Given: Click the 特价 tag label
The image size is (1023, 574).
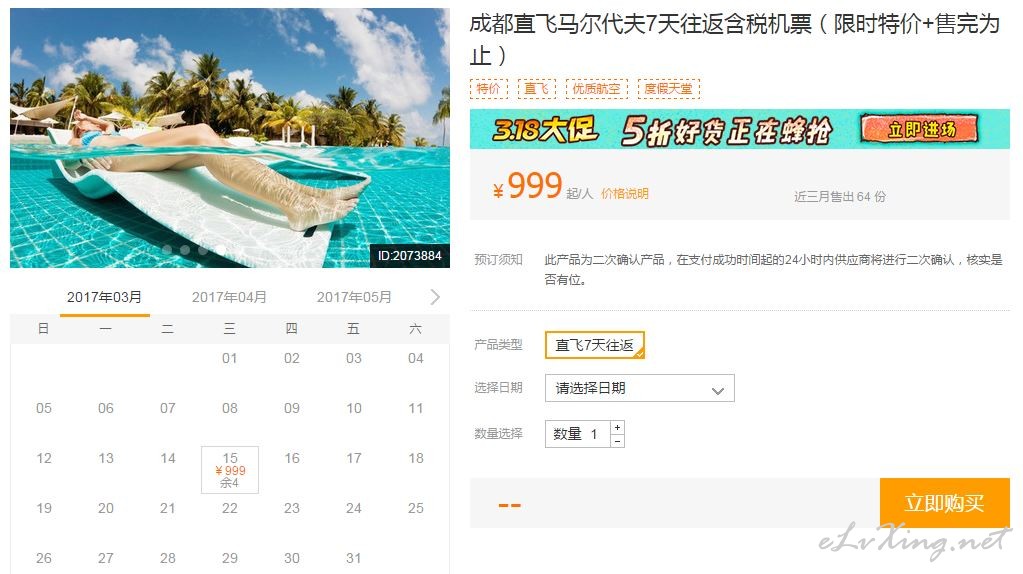Looking at the screenshot, I should click(488, 89).
